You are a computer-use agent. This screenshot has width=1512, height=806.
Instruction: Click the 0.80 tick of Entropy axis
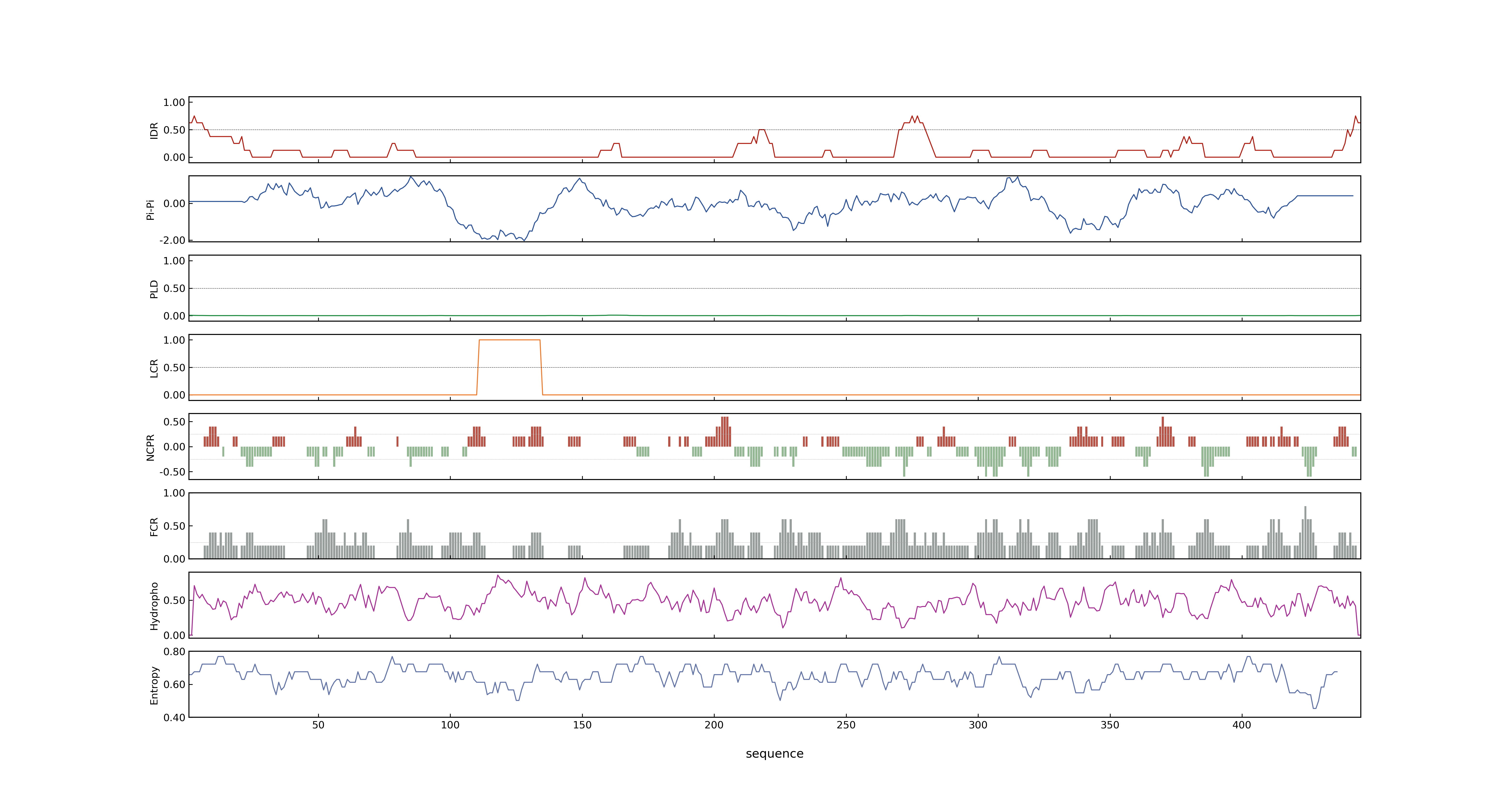pyautogui.click(x=174, y=652)
